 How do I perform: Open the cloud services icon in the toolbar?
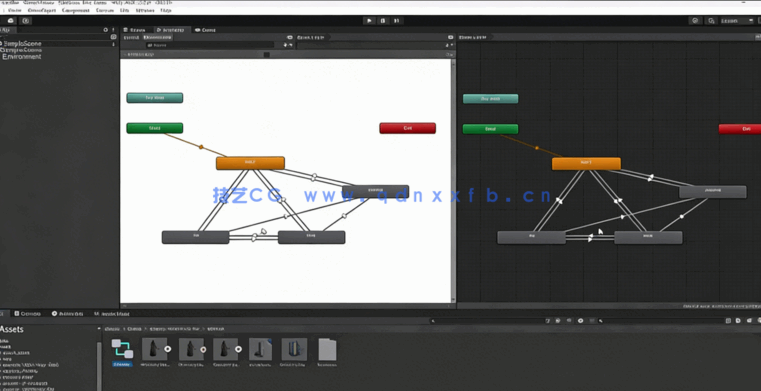tap(11, 21)
